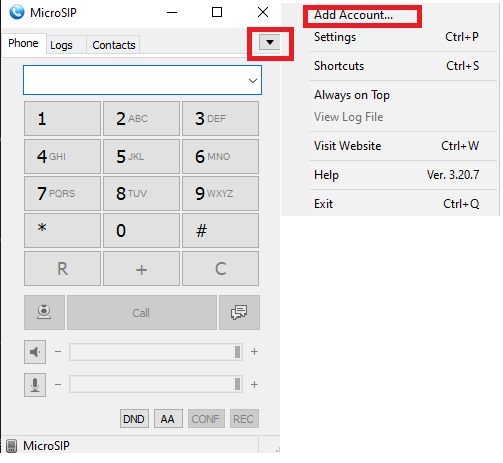Open the main menu dropdown arrow
The image size is (503, 463).
pos(270,42)
